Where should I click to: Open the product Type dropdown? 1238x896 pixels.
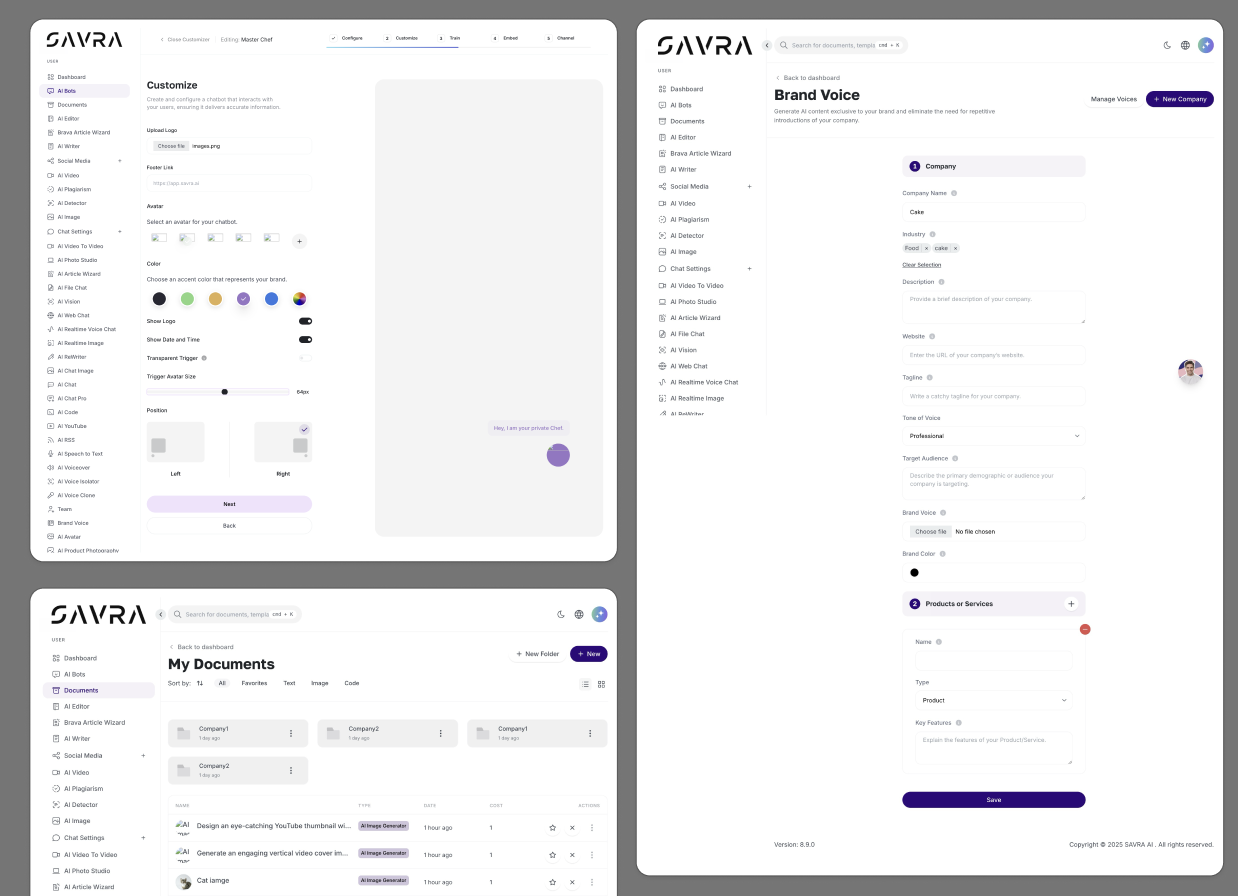click(x=993, y=700)
